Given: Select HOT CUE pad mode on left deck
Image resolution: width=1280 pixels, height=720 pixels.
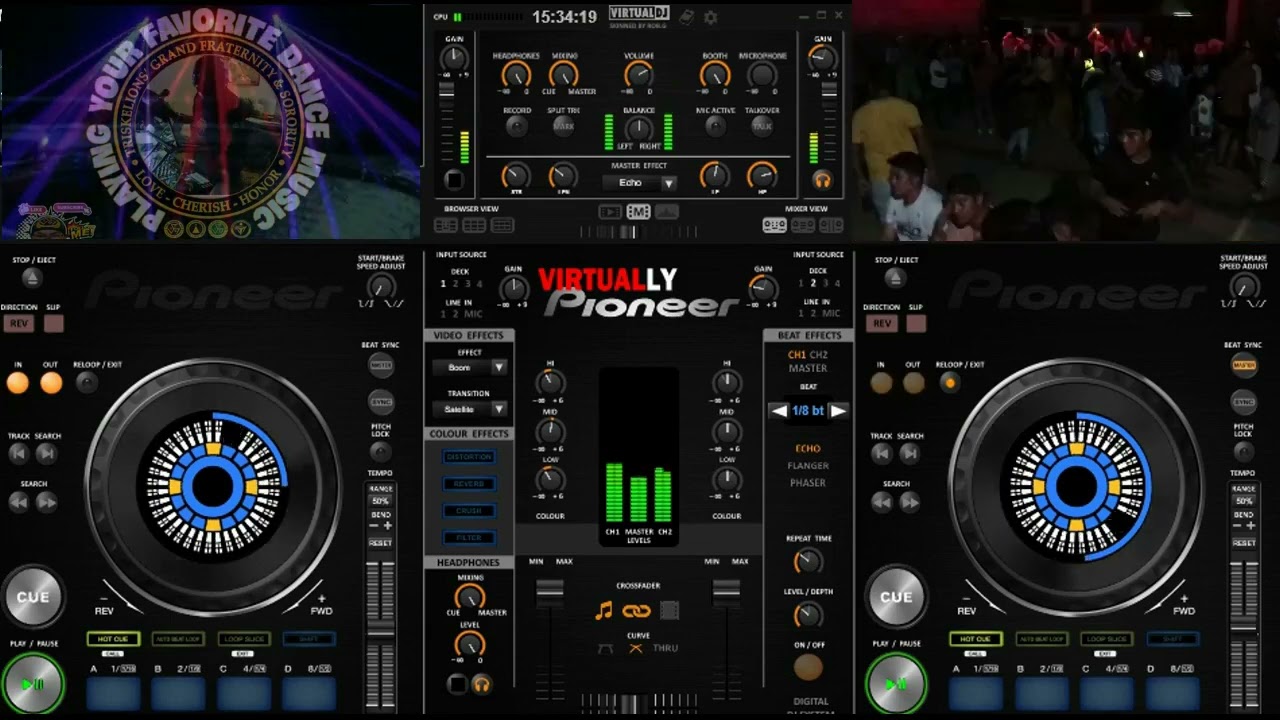Looking at the screenshot, I should 113,639.
